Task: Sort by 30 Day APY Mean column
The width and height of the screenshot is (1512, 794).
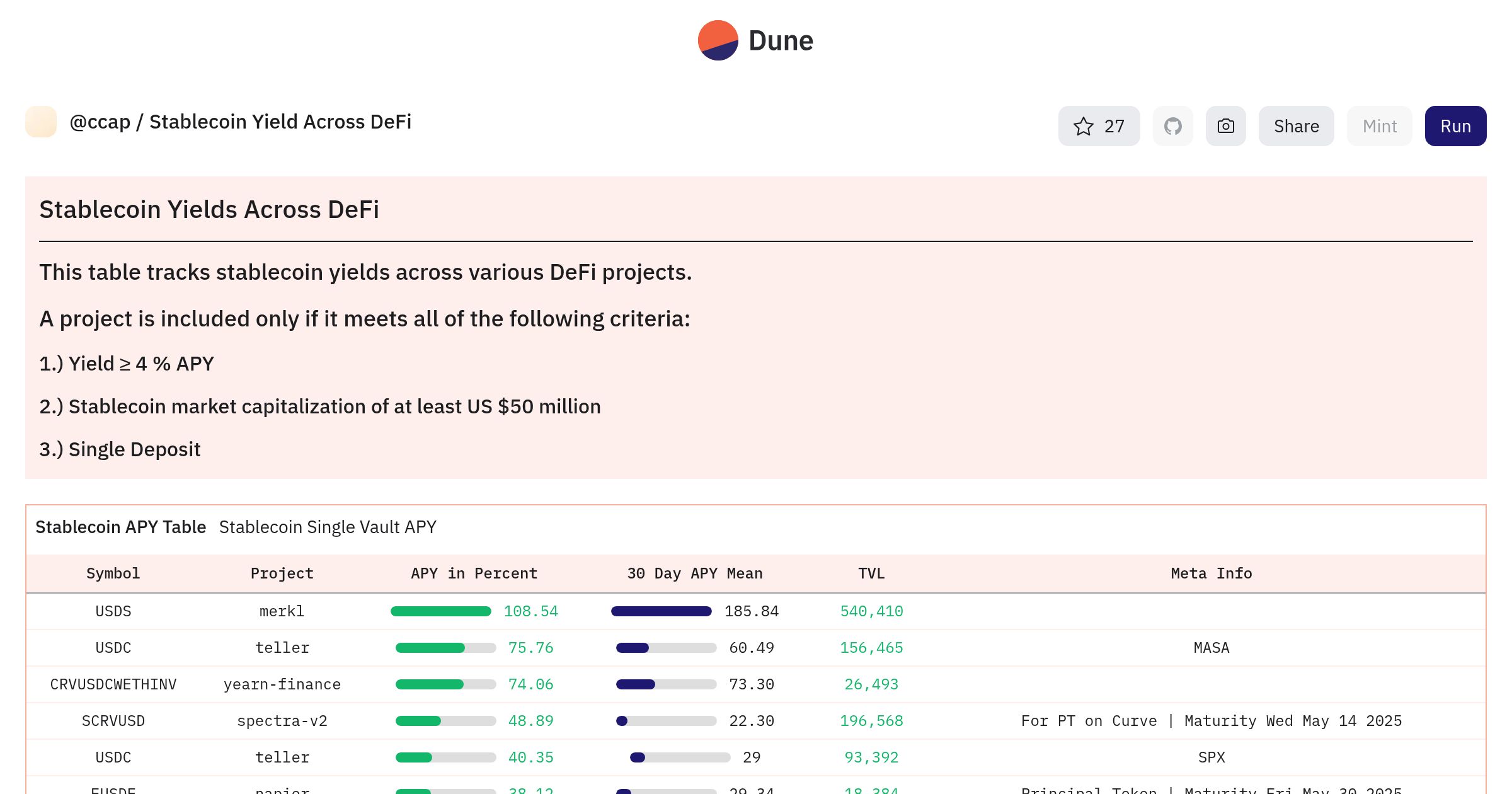Action: click(694, 573)
